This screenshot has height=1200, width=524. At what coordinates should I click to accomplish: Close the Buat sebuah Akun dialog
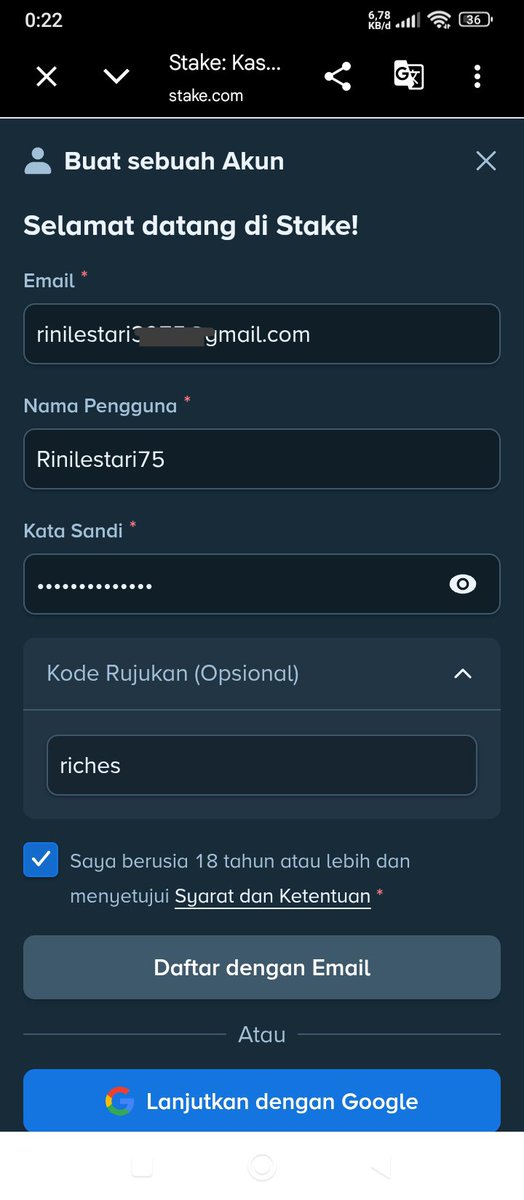click(486, 161)
